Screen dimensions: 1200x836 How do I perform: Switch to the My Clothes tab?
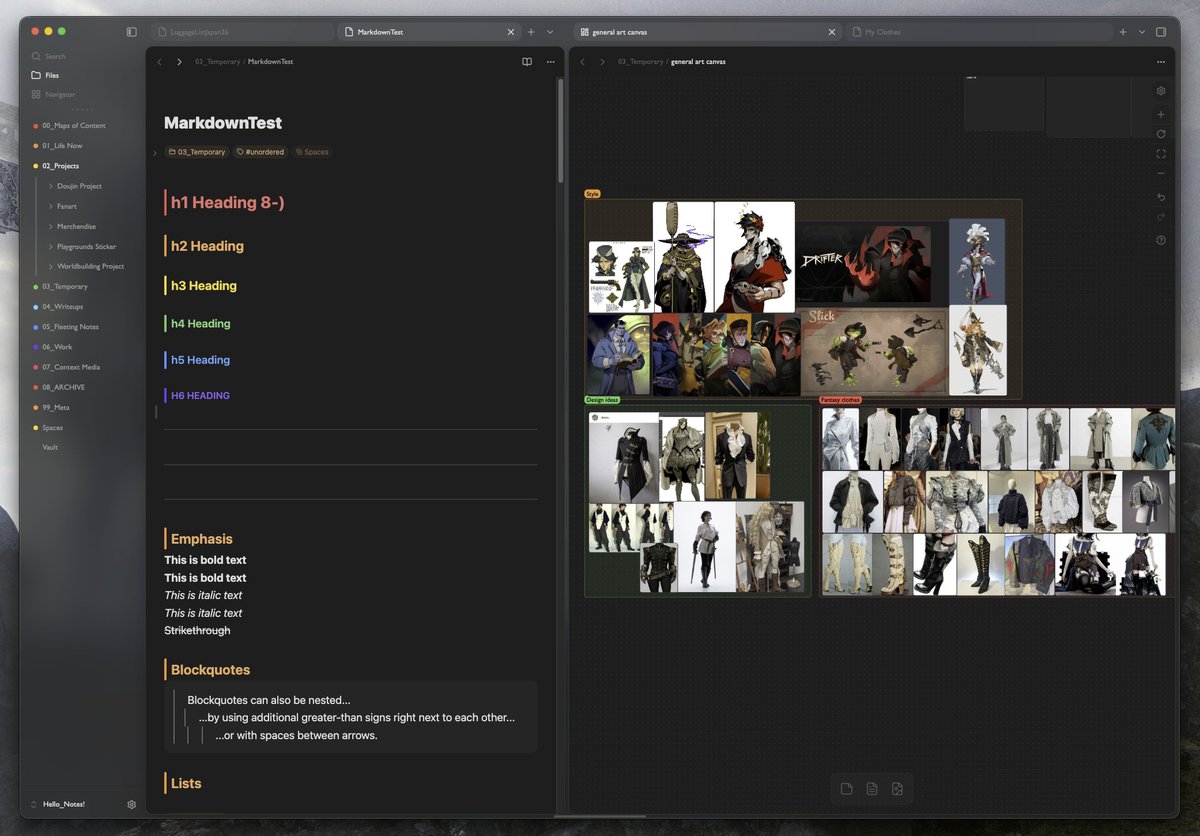(978, 32)
